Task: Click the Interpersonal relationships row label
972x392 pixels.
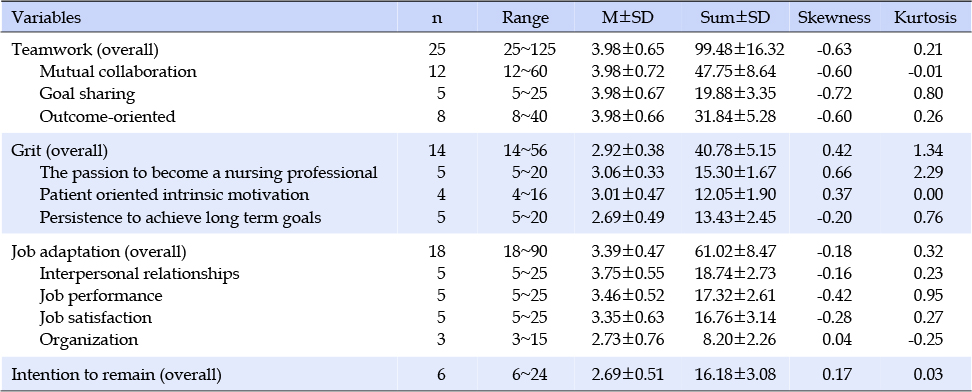Action: [x=139, y=274]
